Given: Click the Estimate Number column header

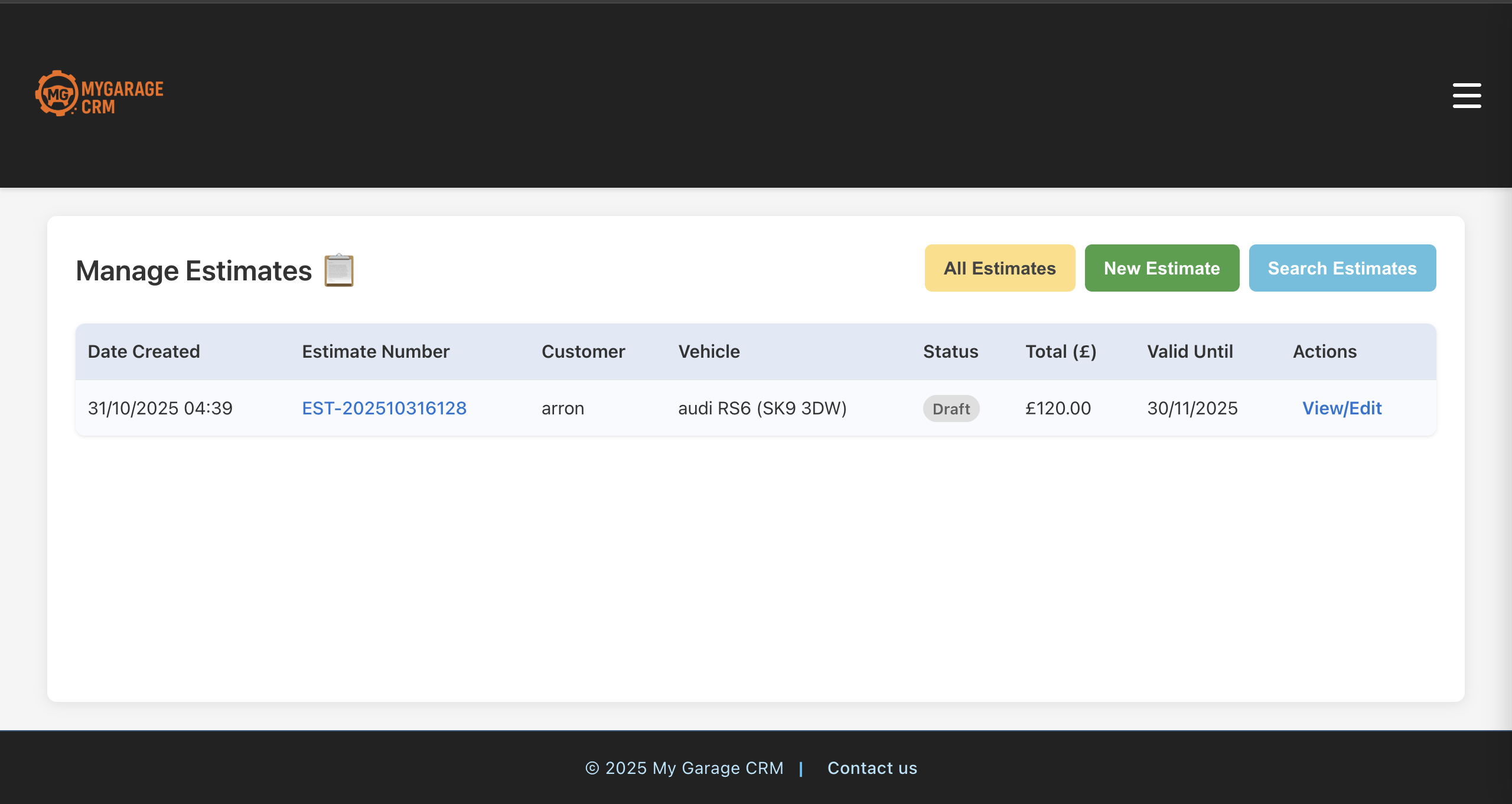Looking at the screenshot, I should click(376, 351).
